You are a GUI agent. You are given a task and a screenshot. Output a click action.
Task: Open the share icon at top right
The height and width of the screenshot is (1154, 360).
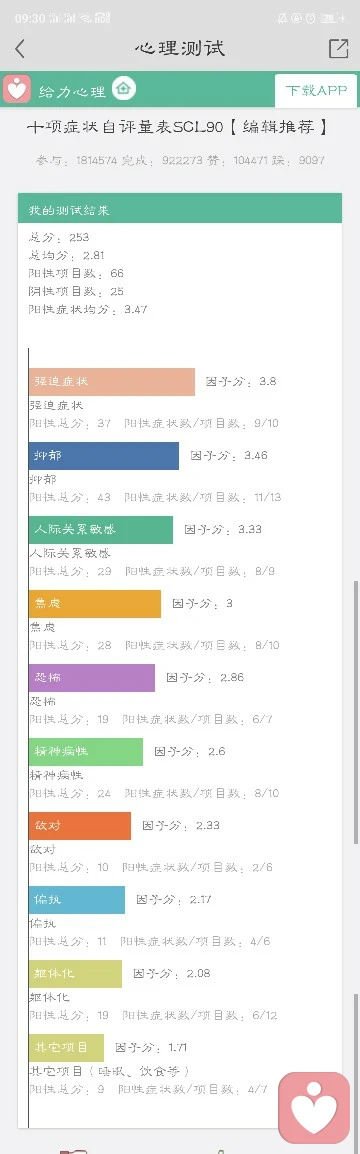point(338,48)
